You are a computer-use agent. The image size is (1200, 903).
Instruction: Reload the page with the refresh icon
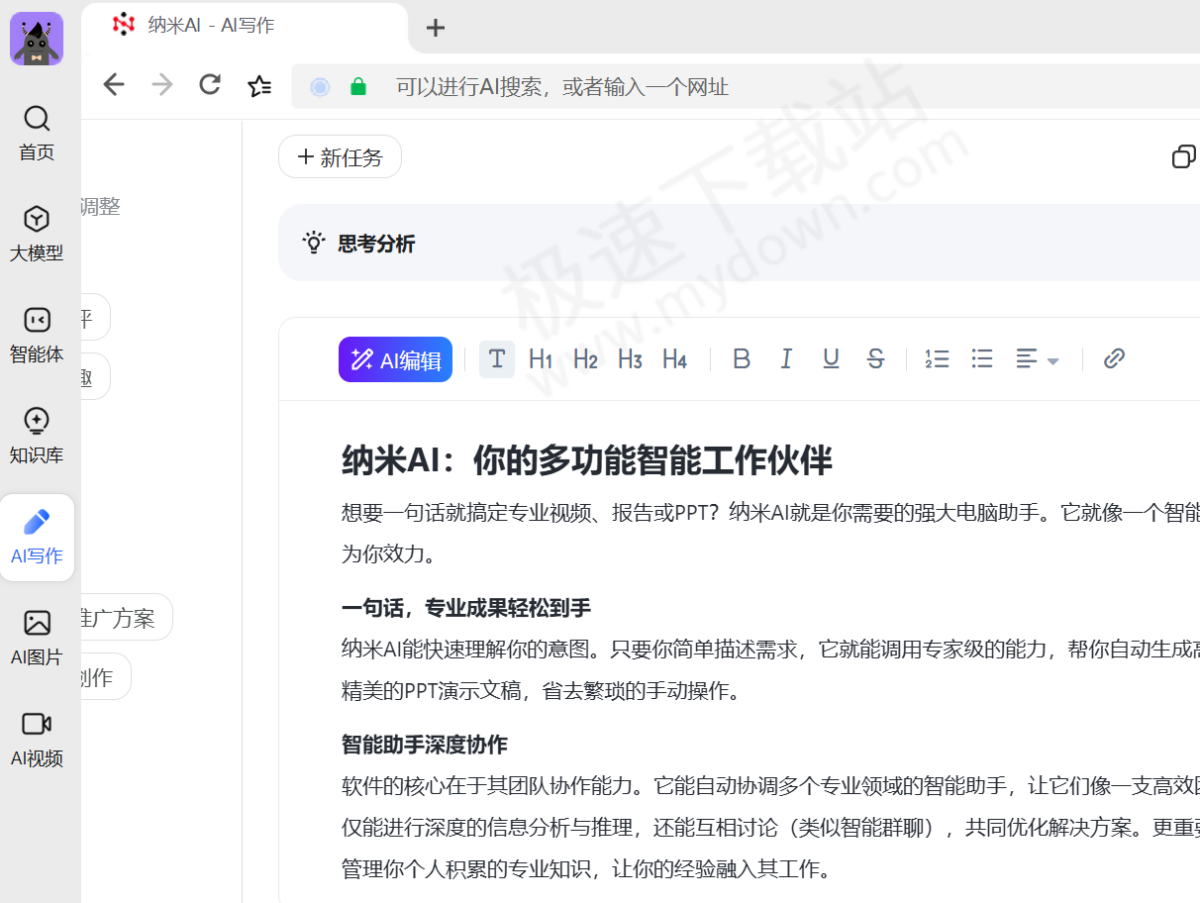tap(209, 85)
